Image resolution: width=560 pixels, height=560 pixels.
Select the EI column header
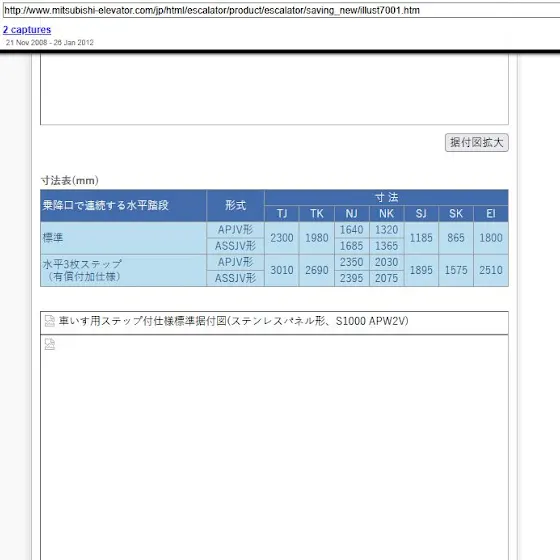click(491, 214)
